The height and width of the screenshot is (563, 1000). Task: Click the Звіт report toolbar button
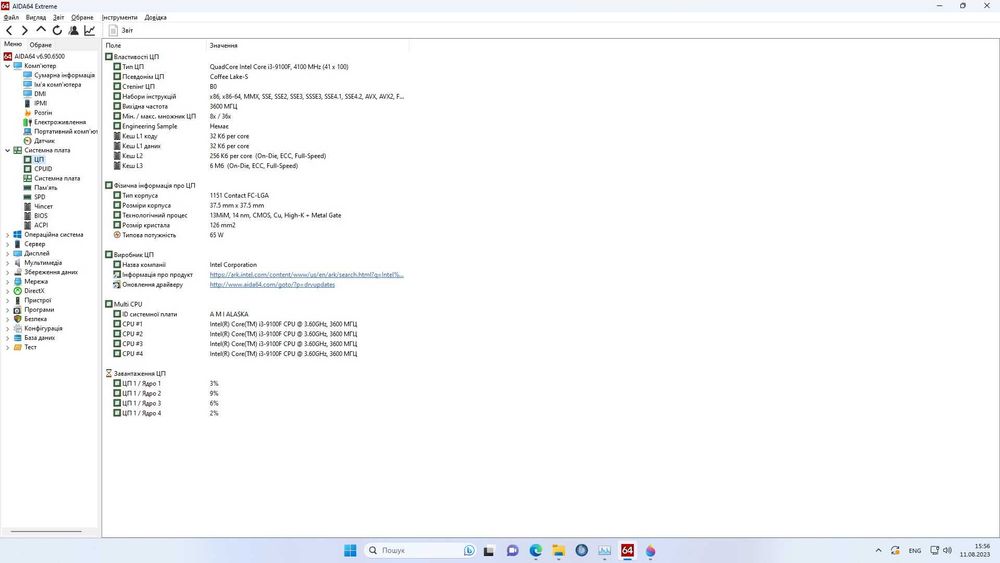tap(121, 30)
